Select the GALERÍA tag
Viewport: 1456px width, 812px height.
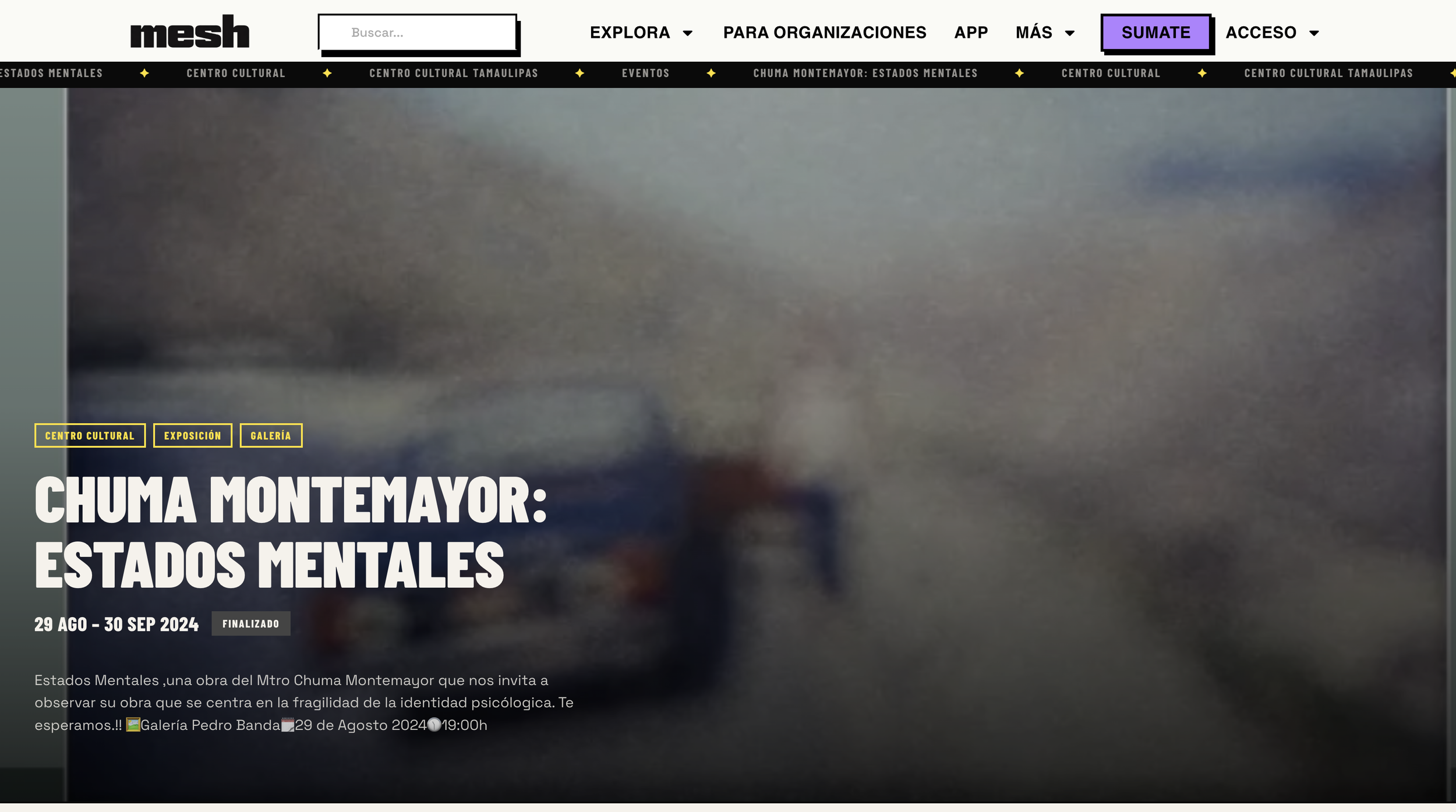tap(271, 435)
